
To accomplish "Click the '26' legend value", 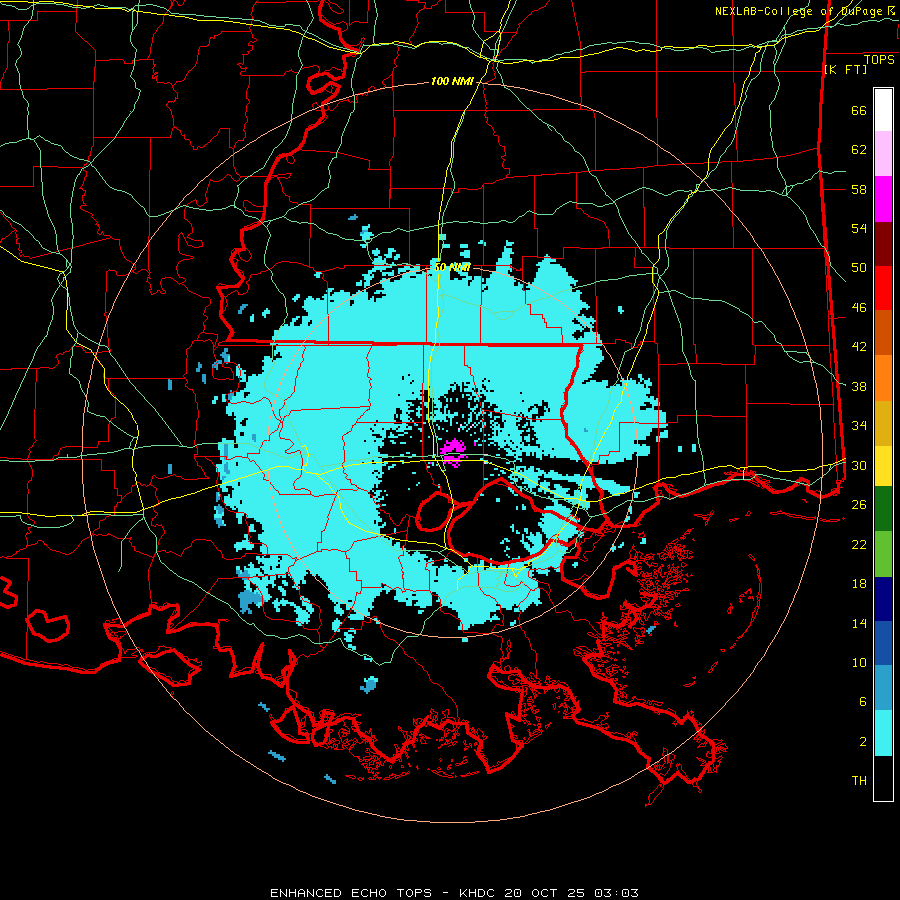I will pos(859,505).
